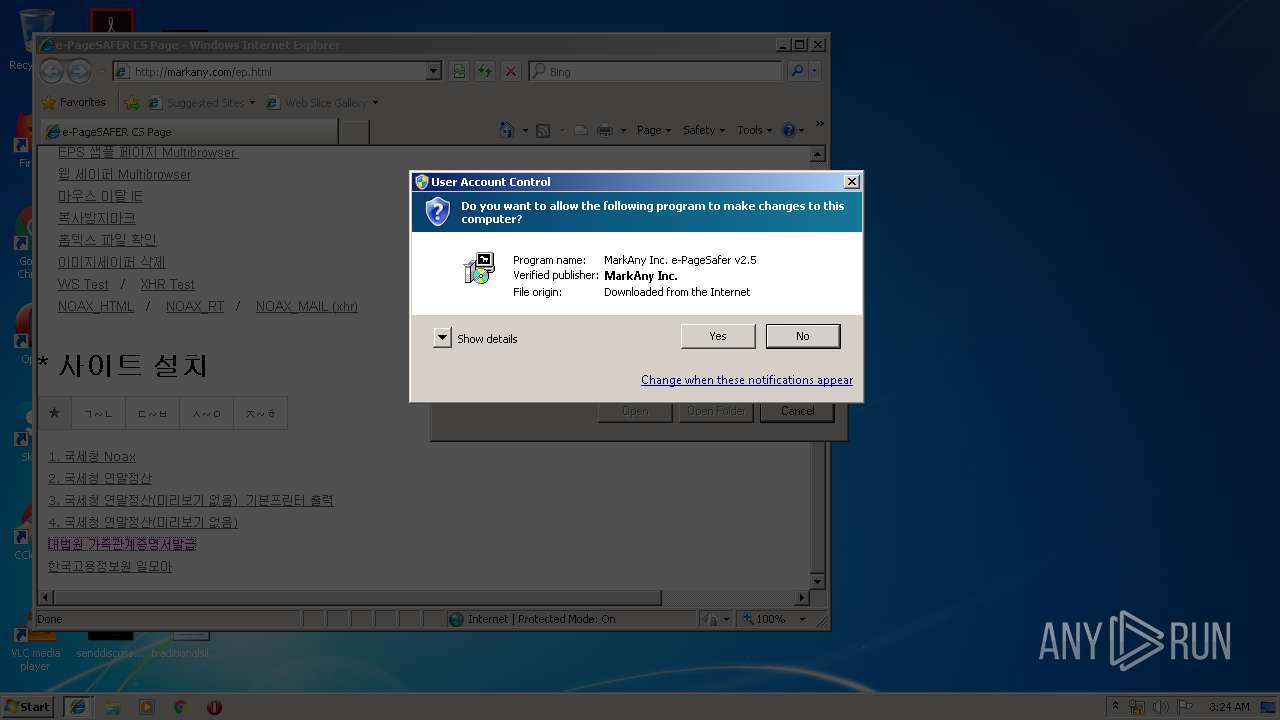Screen dimensions: 1280x720
Task: Open the XHR Test link
Action: pos(167,284)
